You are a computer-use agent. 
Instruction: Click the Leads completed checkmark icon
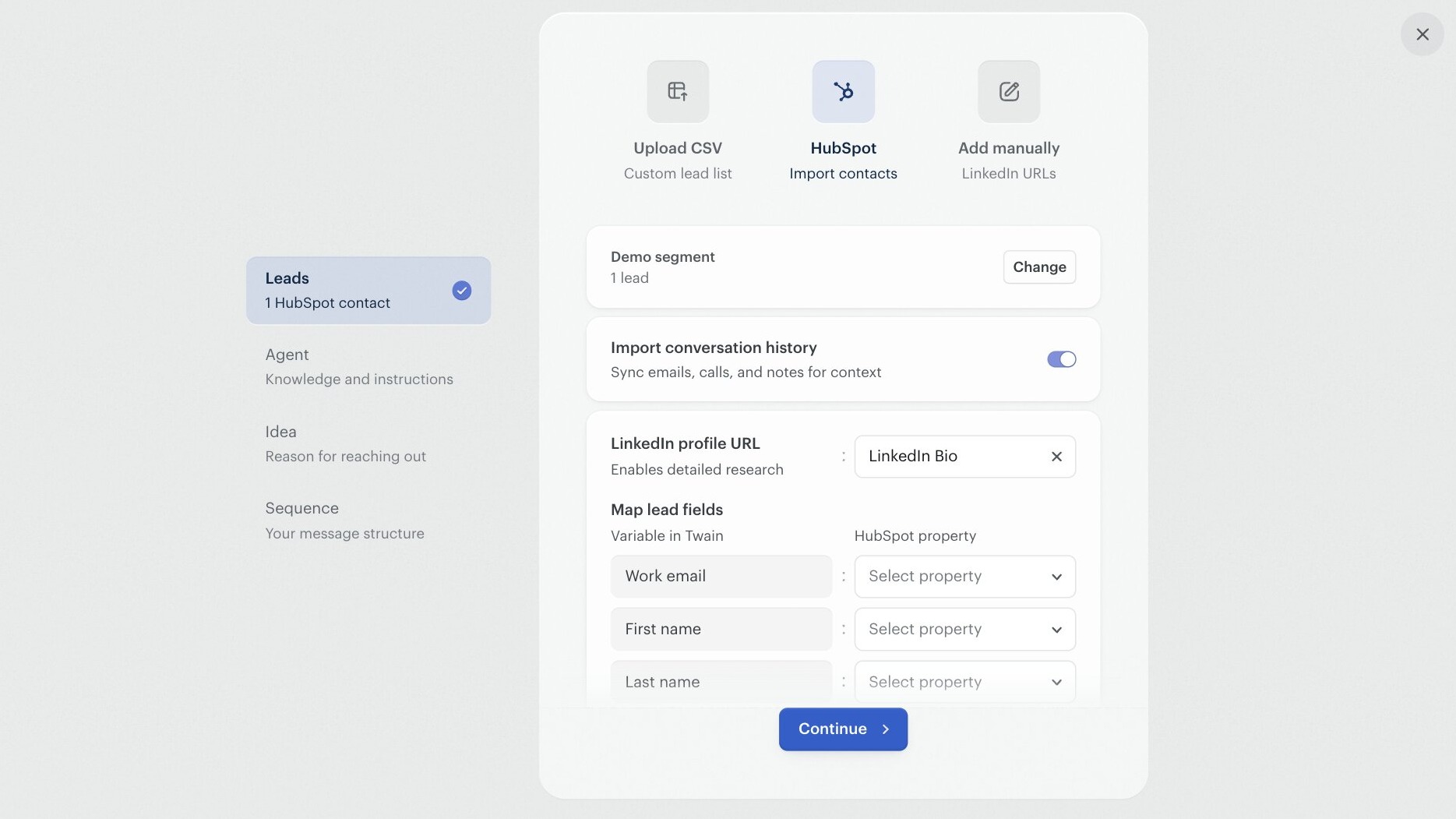(462, 291)
